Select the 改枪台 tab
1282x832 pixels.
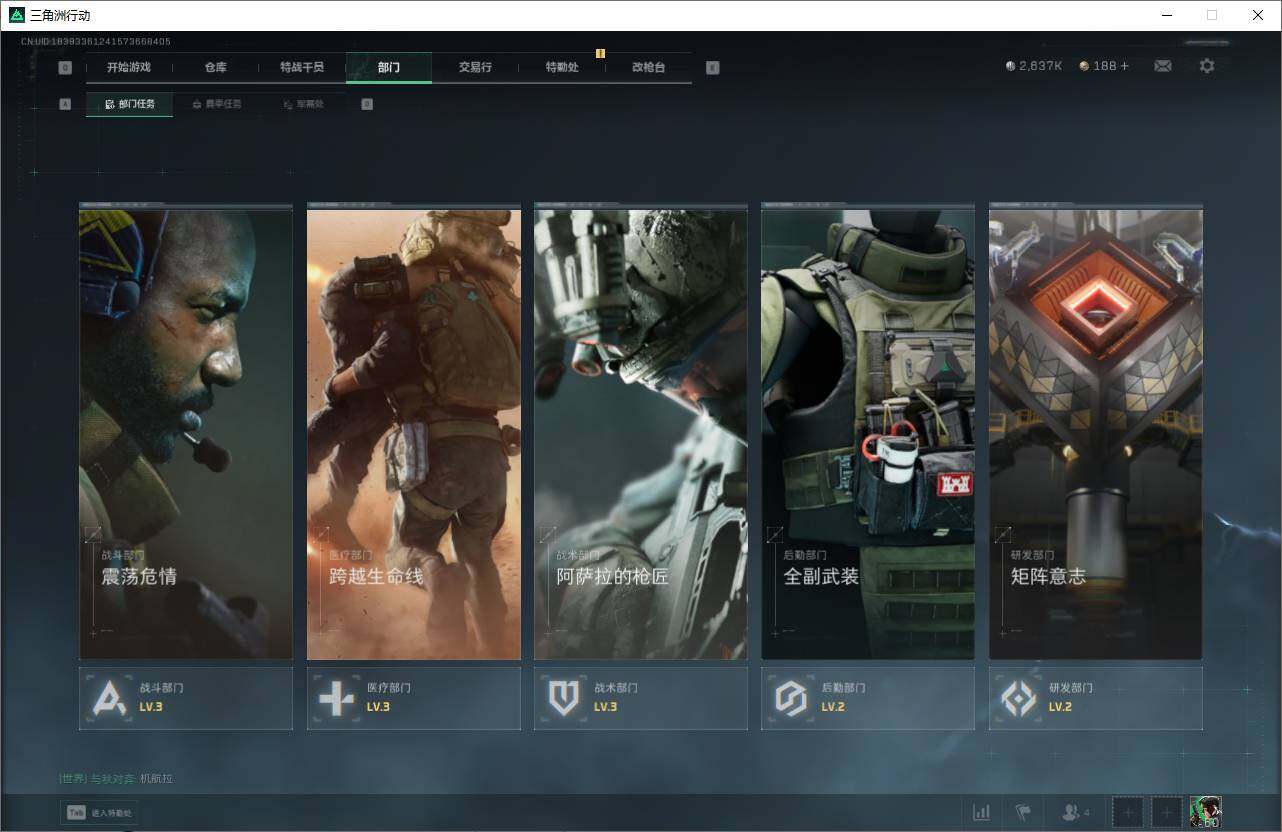point(648,67)
